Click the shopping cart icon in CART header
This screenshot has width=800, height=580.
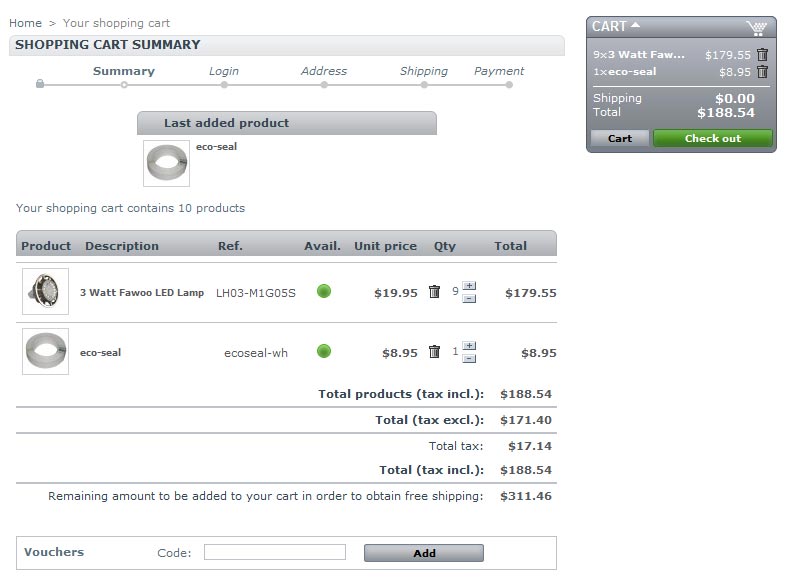(x=757, y=28)
